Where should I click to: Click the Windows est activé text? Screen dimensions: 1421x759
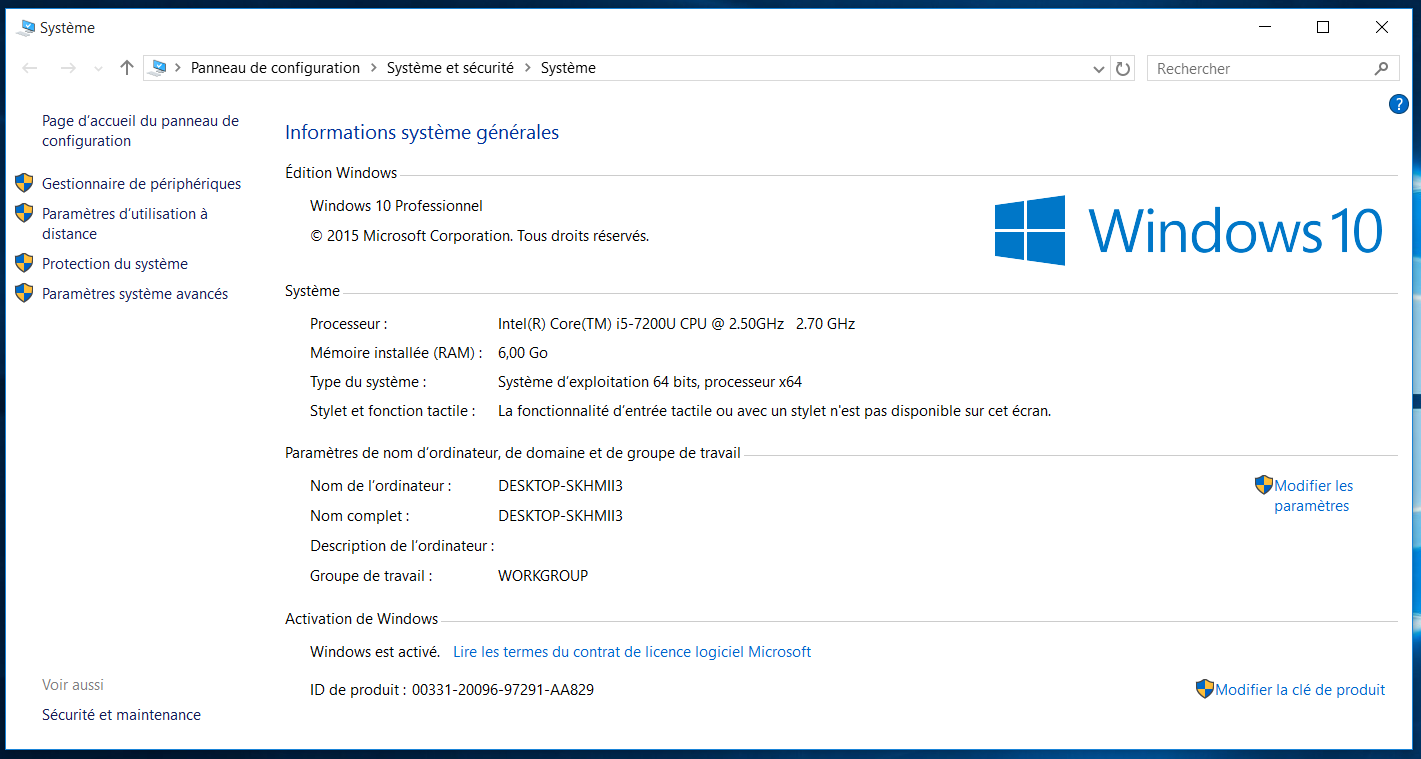point(375,652)
